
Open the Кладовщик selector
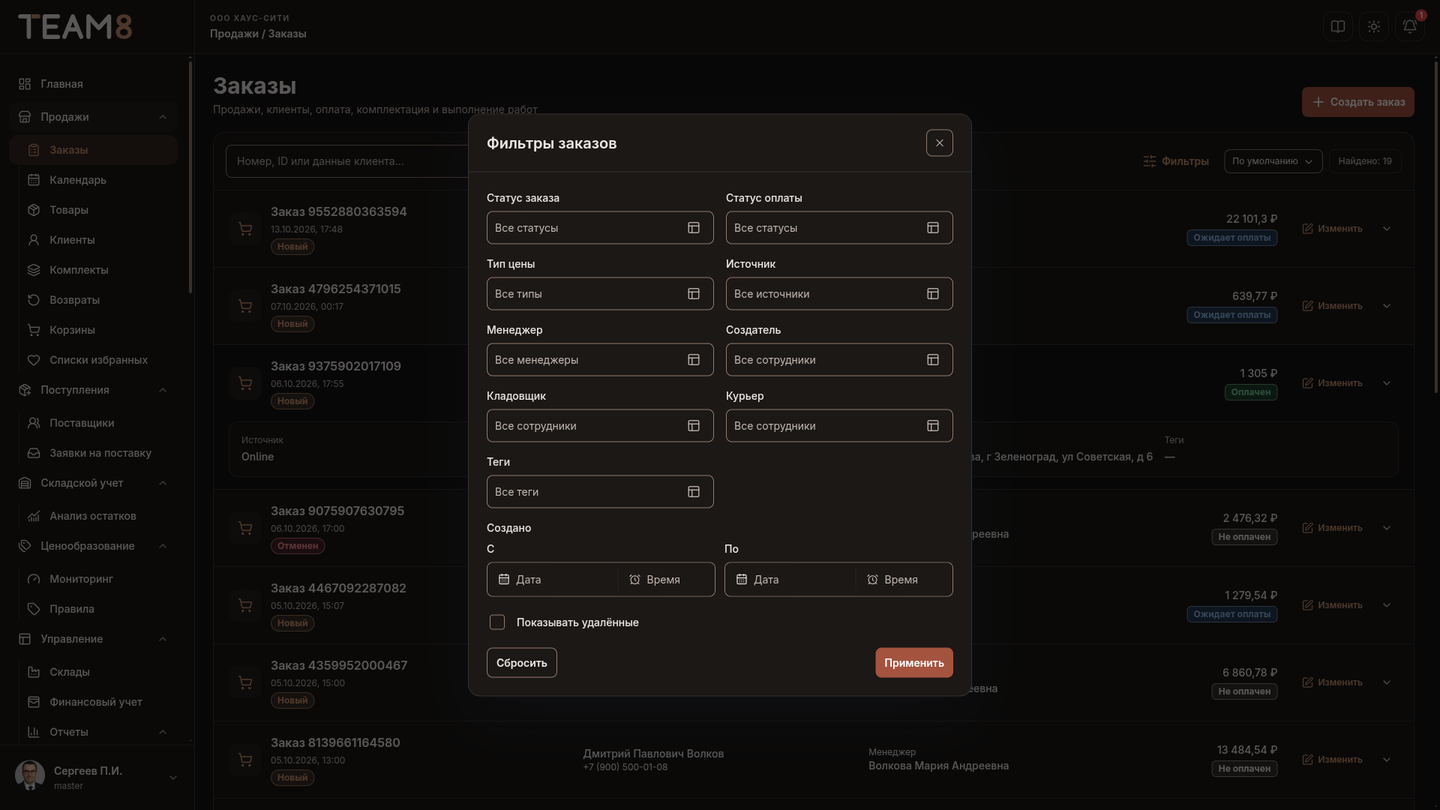[600, 426]
